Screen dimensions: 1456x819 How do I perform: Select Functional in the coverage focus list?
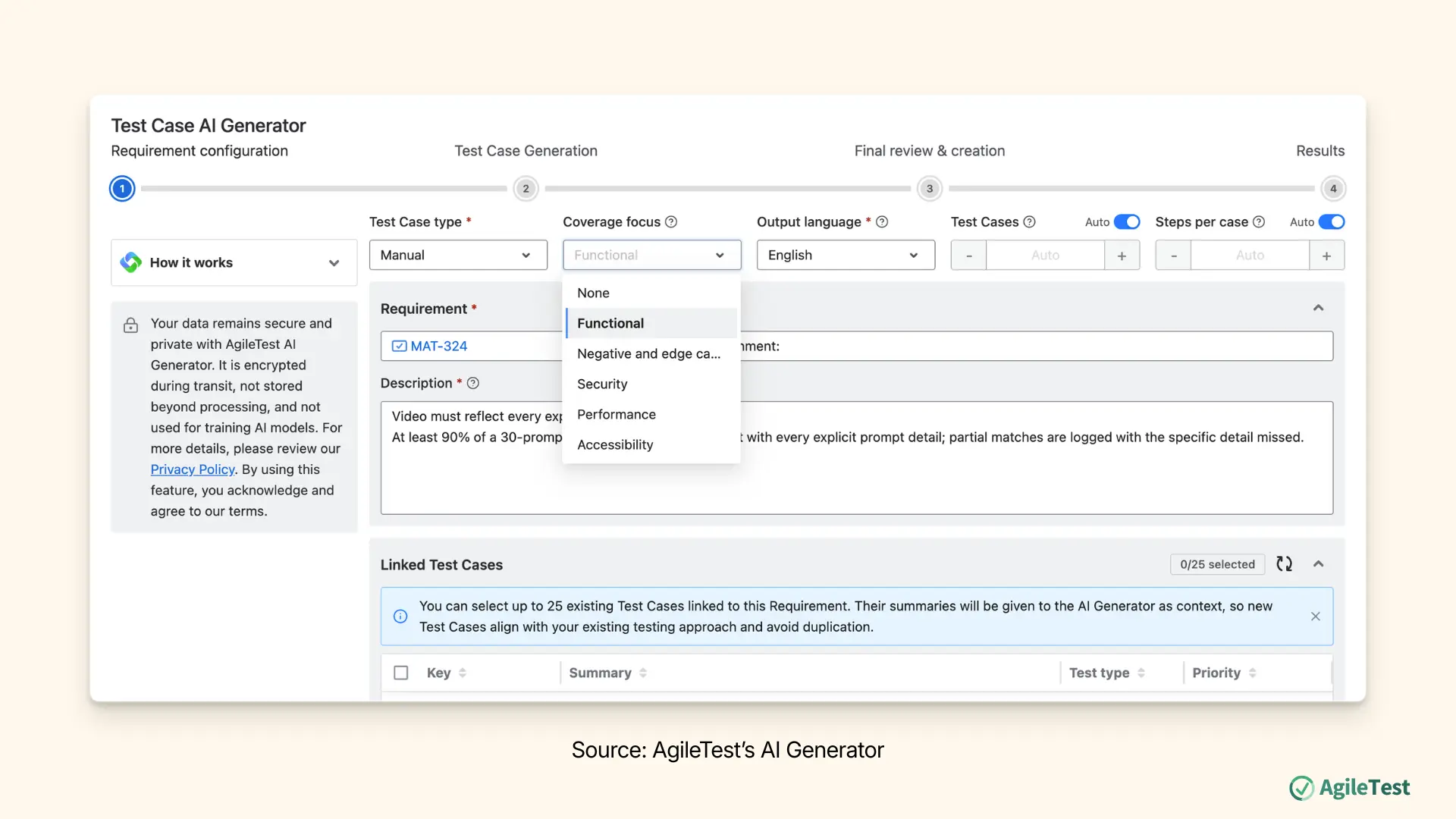pos(651,323)
